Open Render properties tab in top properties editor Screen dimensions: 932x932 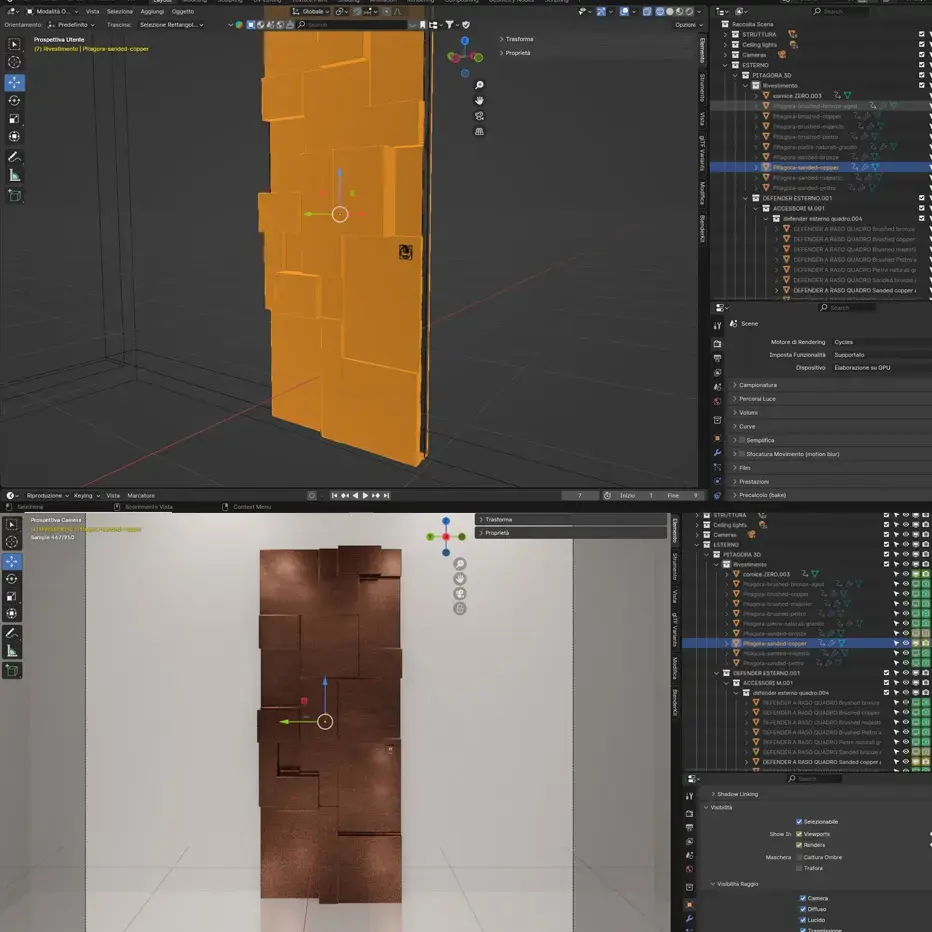[x=717, y=344]
